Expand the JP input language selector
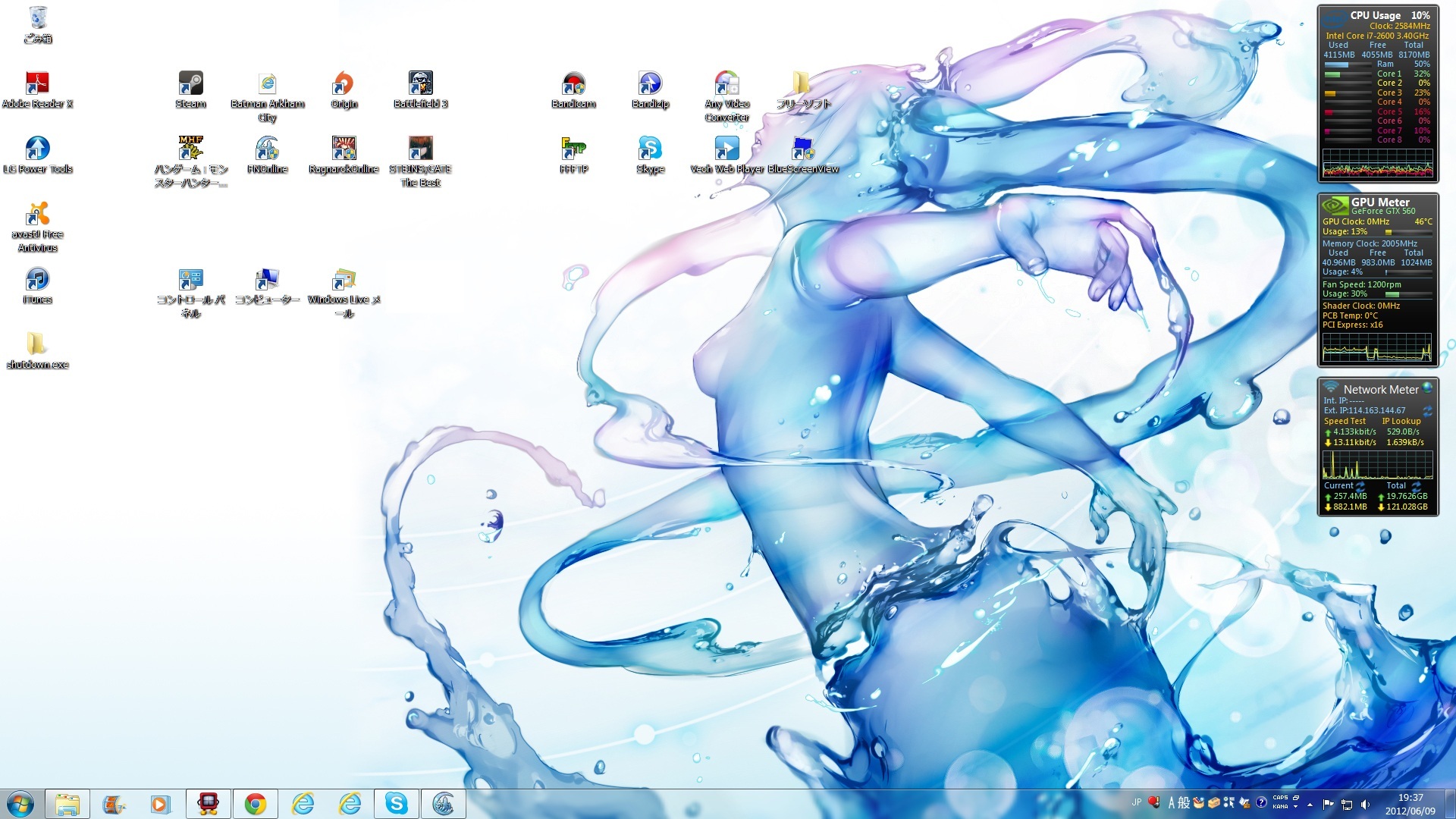 point(1136,802)
